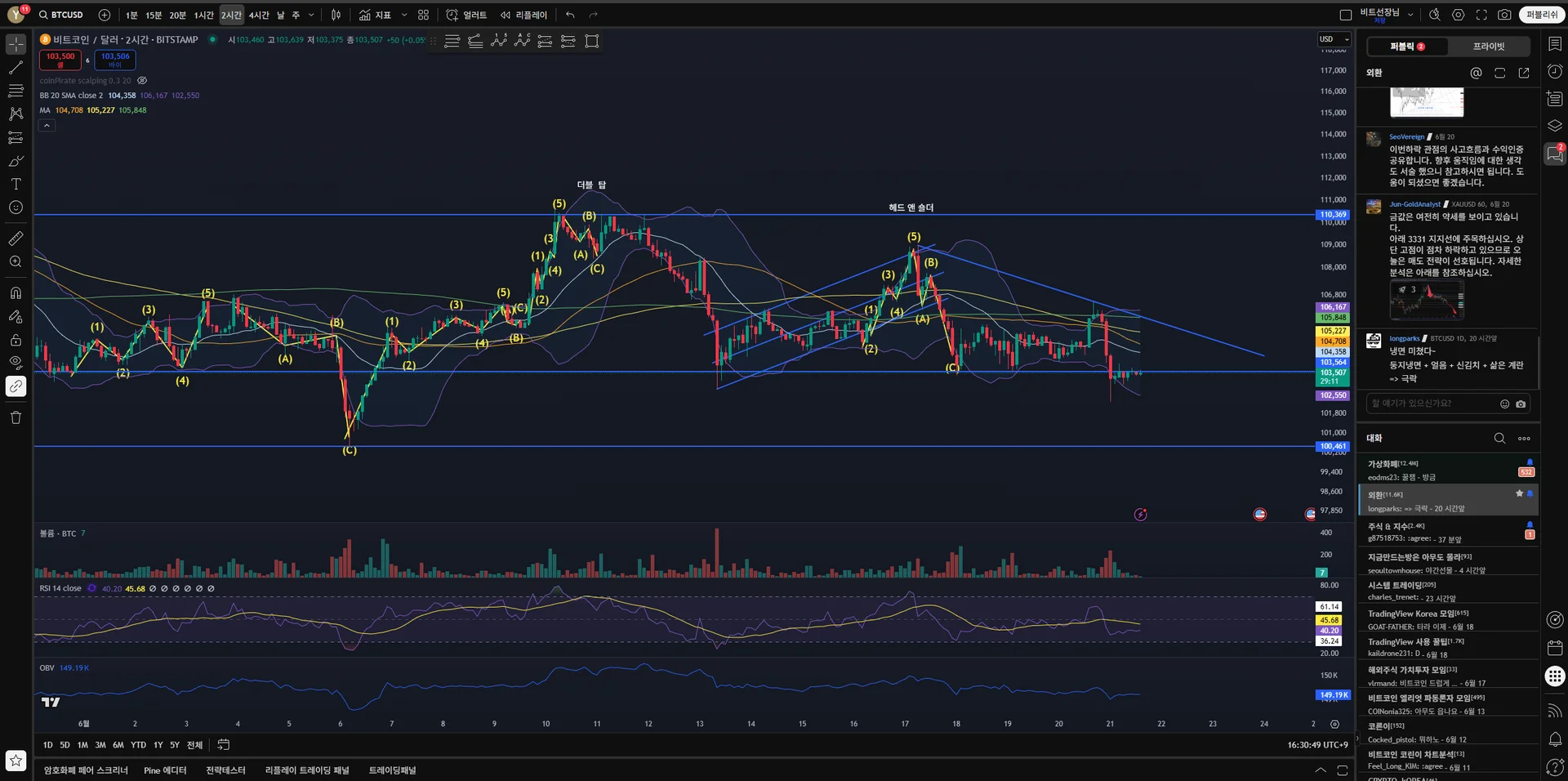1568x781 pixels.
Task: Open the chart patterns tool group
Action: (x=16, y=114)
